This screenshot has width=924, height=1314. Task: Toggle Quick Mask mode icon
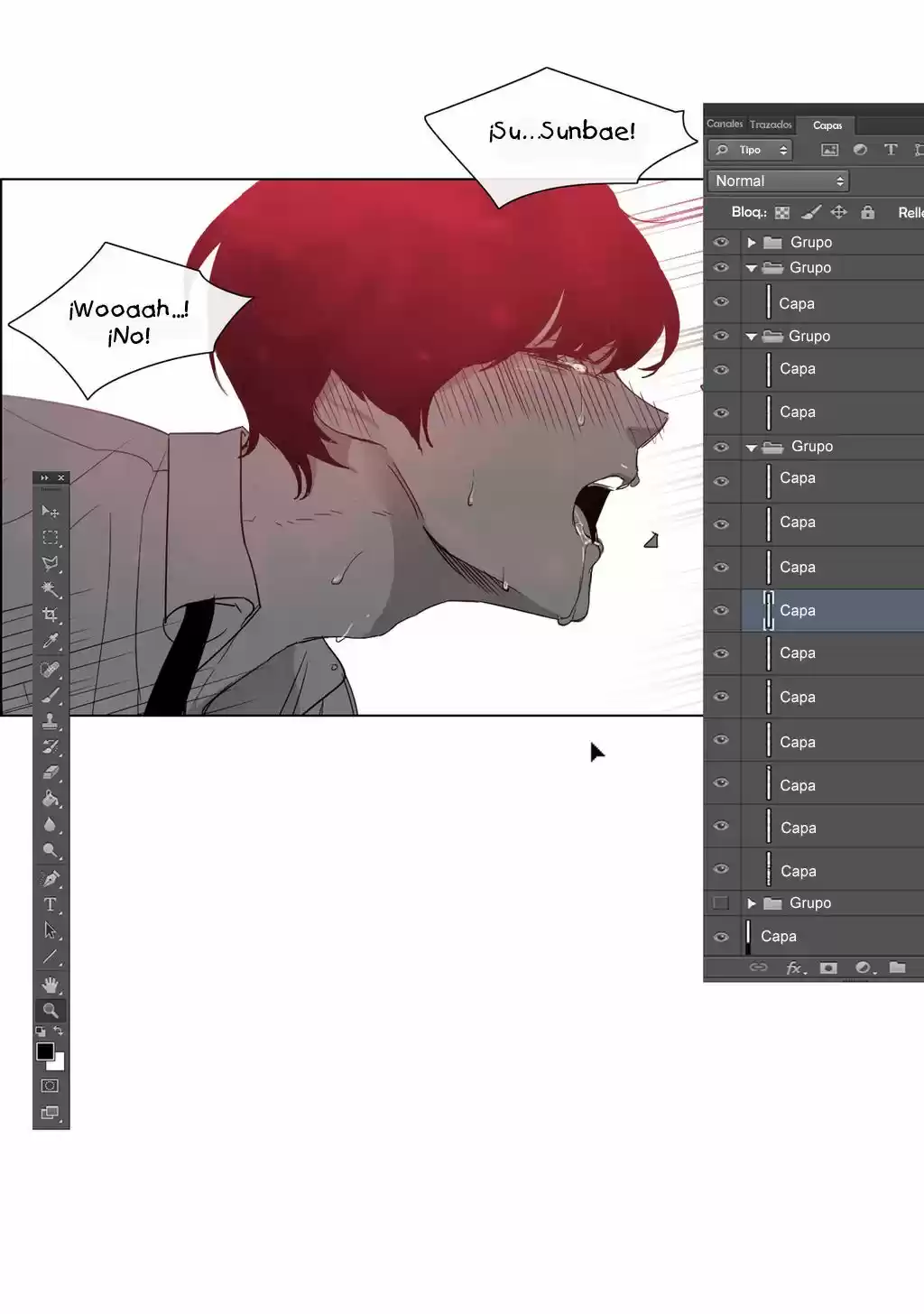[x=50, y=1086]
